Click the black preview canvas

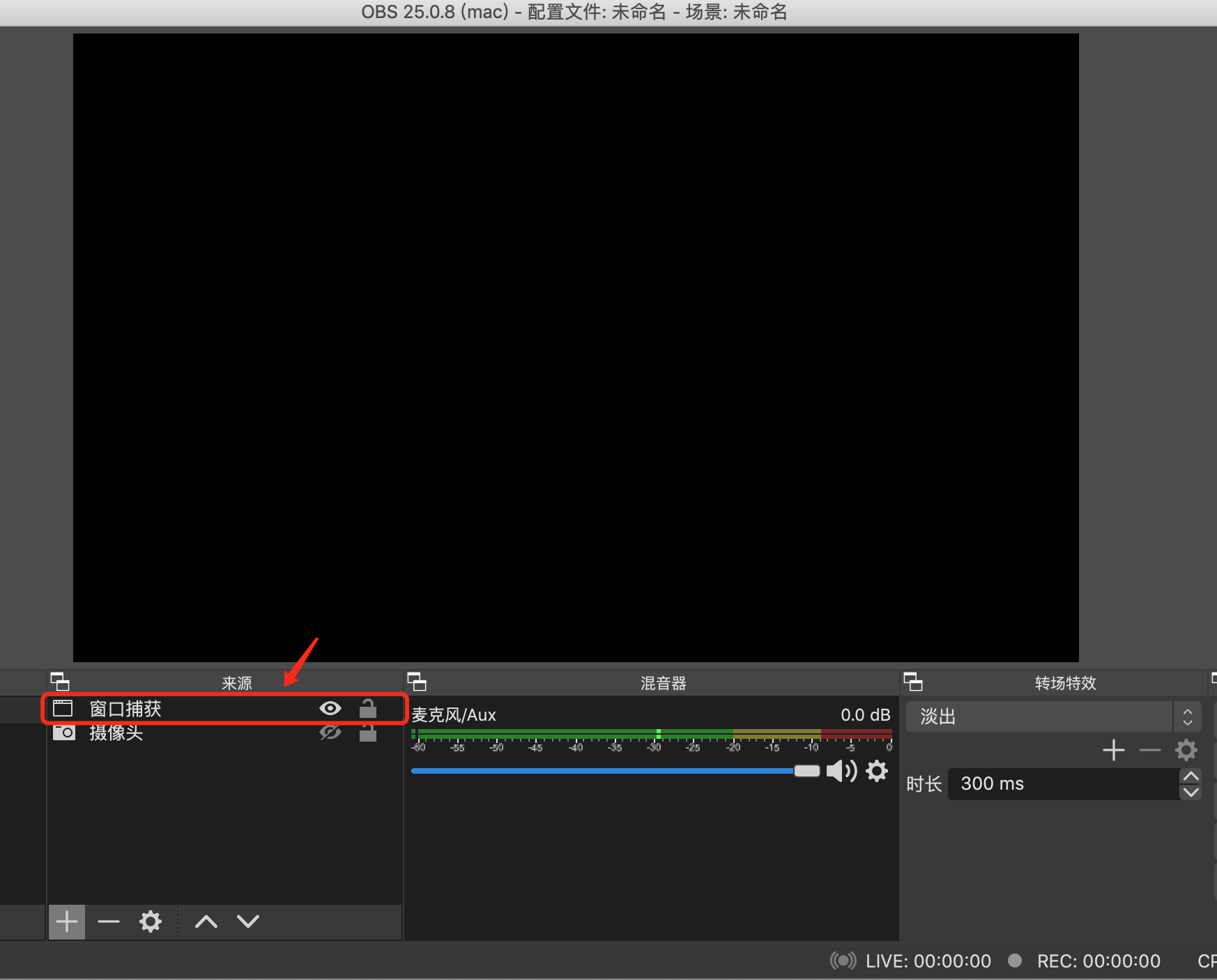576,348
